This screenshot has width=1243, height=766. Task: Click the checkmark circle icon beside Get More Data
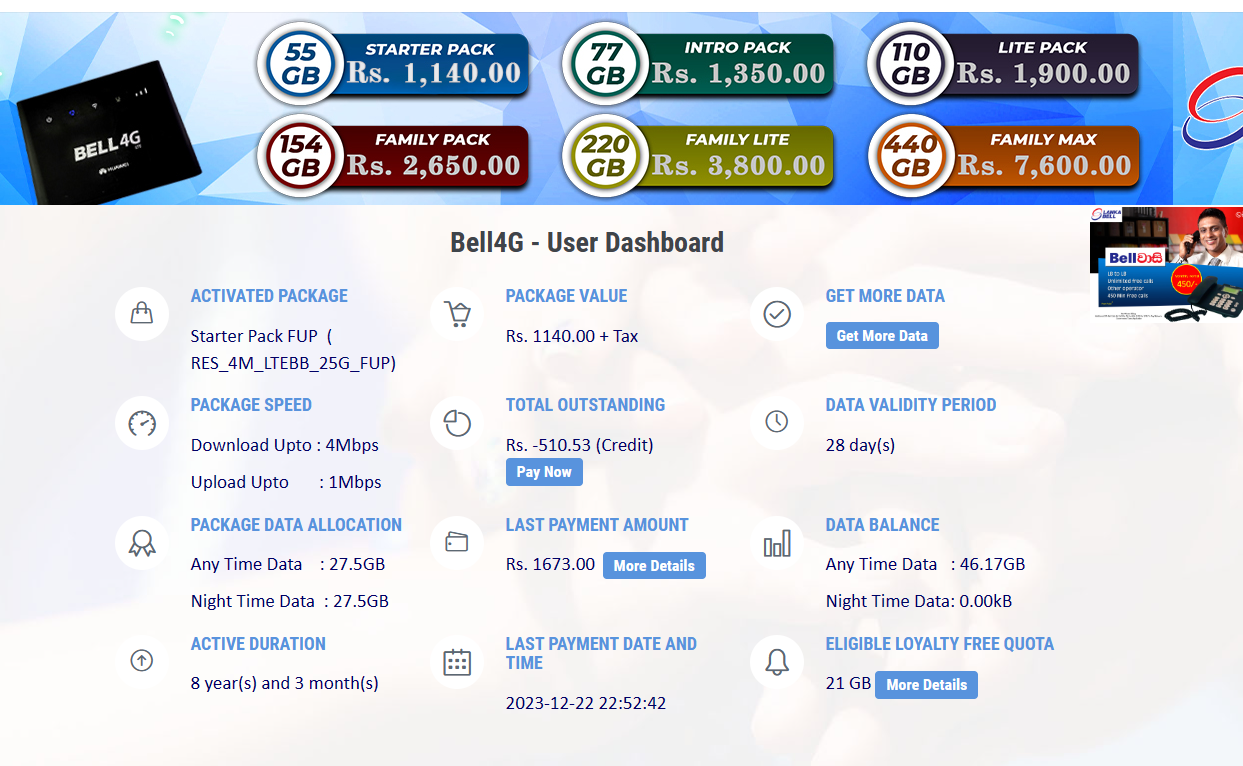click(777, 314)
